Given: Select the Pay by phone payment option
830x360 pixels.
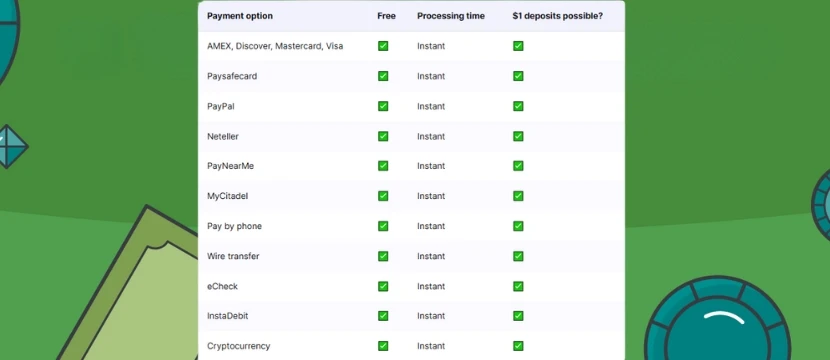Looking at the screenshot, I should (x=234, y=226).
